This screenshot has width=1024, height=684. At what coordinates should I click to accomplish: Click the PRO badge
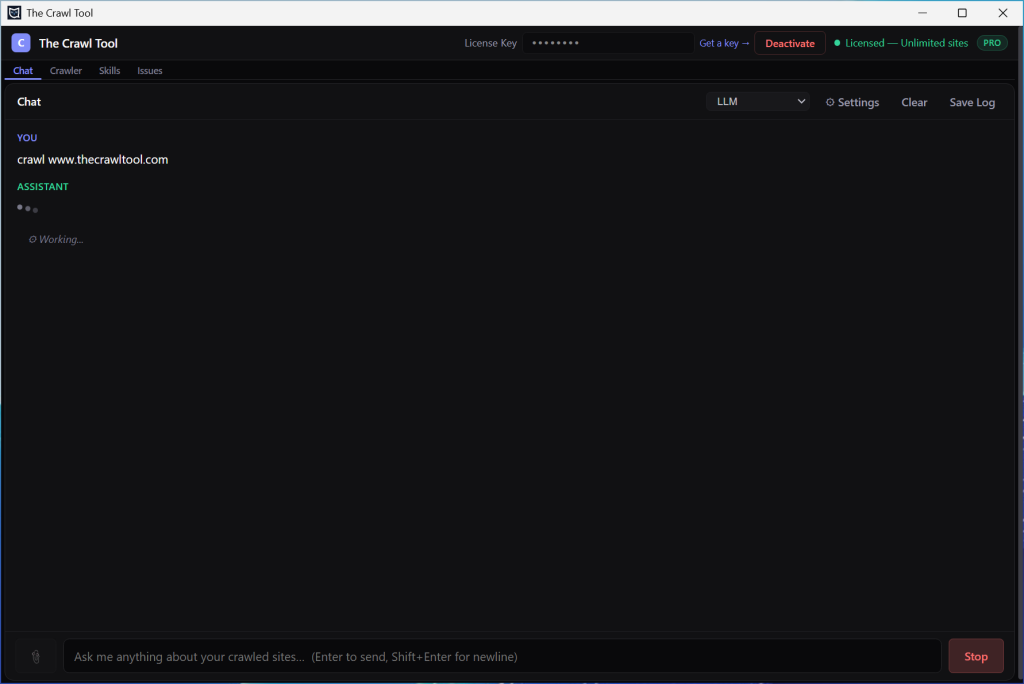click(992, 43)
